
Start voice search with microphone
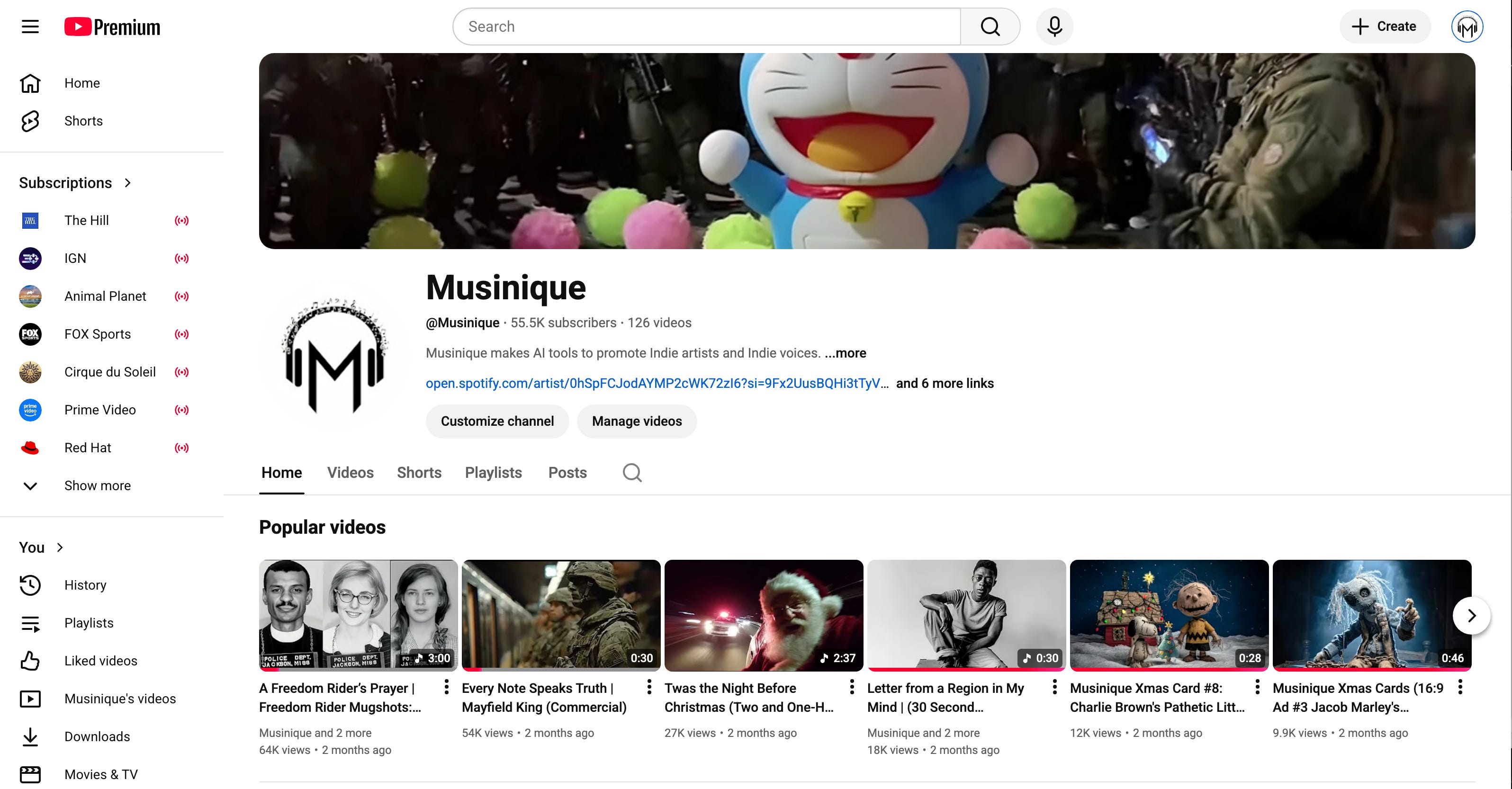pos(1054,27)
